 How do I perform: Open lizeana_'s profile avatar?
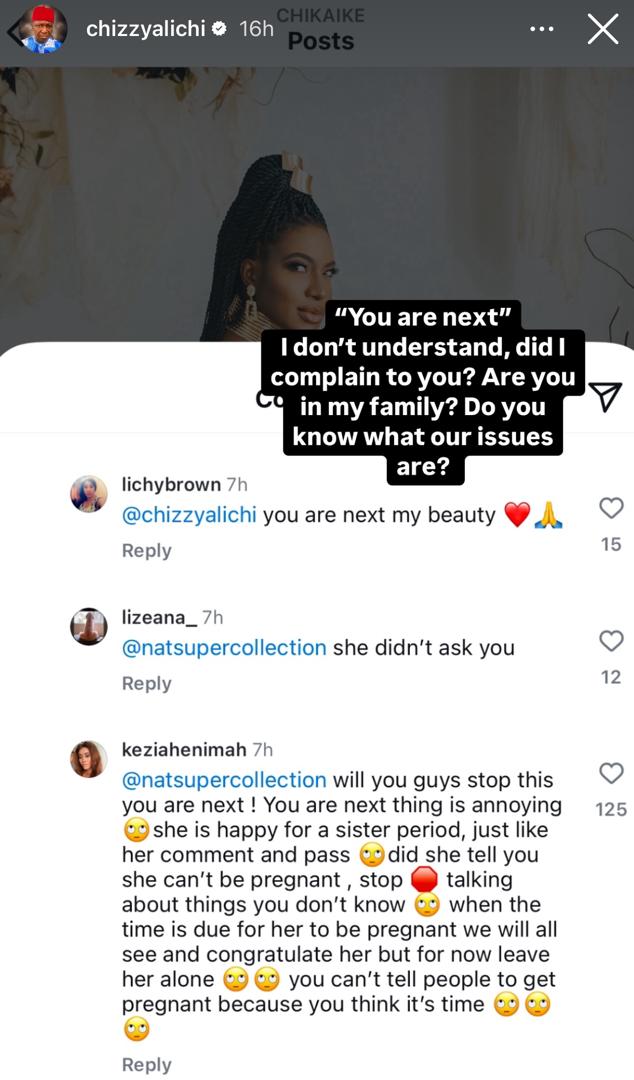[x=88, y=627]
